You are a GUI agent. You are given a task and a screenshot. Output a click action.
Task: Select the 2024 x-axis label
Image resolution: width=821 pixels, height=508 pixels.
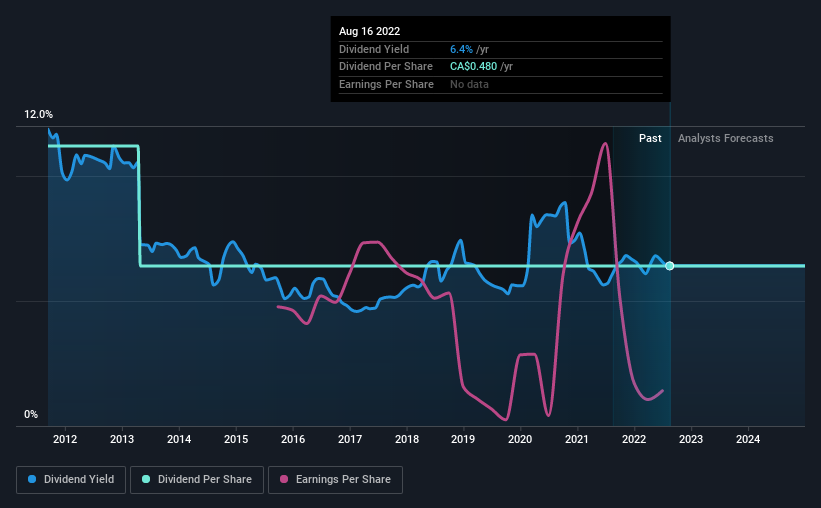point(748,439)
